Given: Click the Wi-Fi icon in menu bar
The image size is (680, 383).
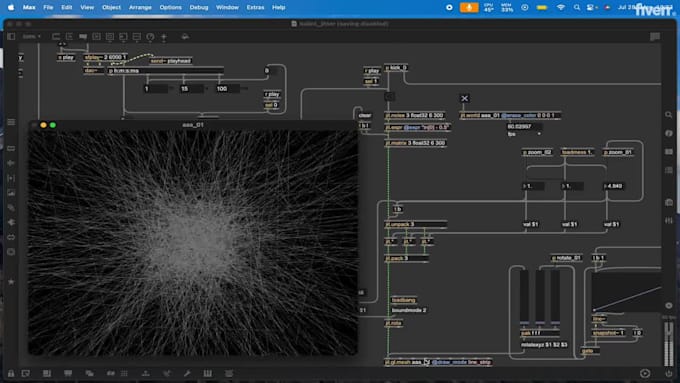Looking at the screenshot, I should (x=561, y=7).
